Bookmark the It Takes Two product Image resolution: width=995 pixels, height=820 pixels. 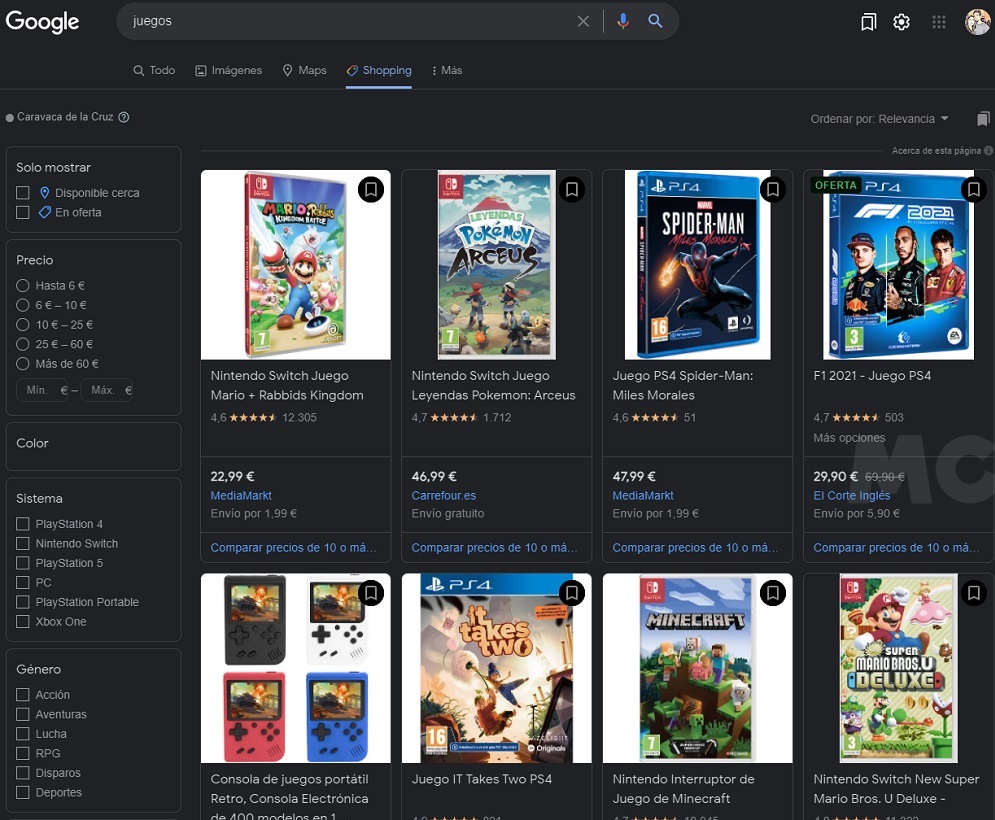[572, 593]
